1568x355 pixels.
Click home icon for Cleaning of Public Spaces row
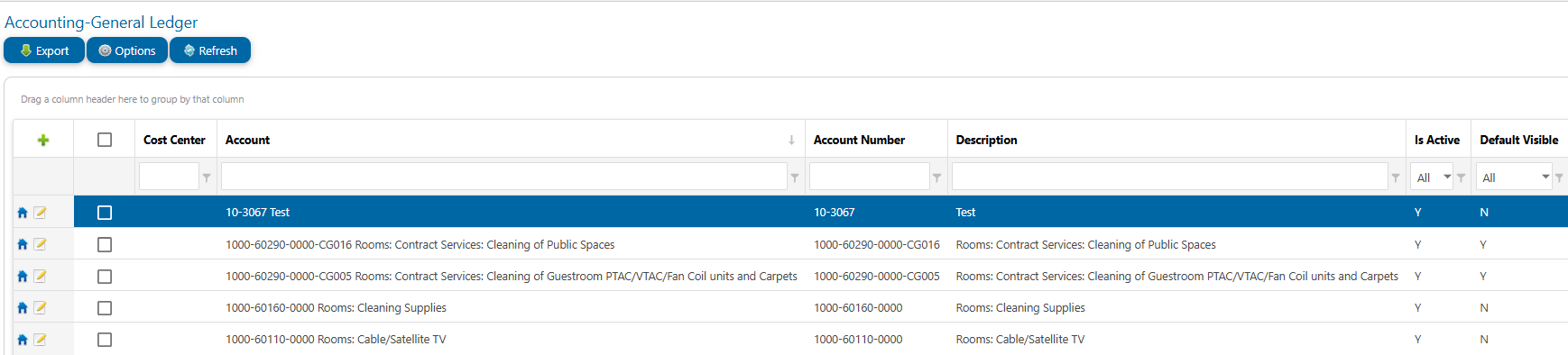[x=23, y=244]
